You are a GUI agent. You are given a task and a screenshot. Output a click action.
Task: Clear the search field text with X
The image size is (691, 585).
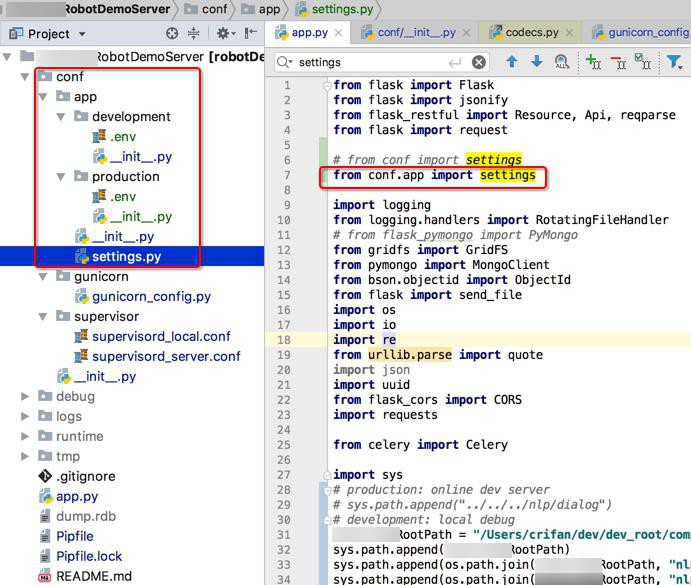[x=479, y=62]
